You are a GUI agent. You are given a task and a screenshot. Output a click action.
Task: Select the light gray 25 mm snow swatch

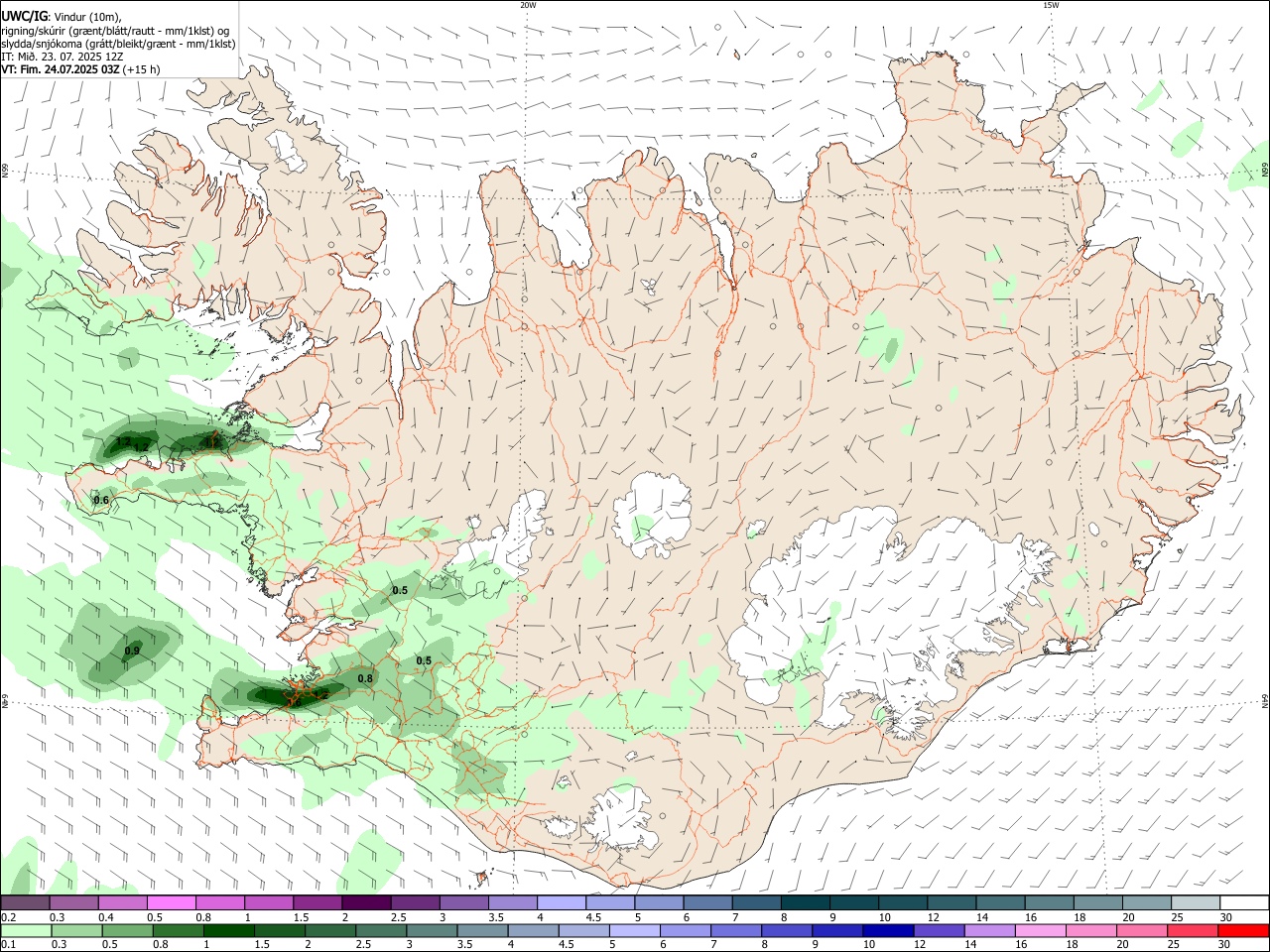tap(1195, 902)
